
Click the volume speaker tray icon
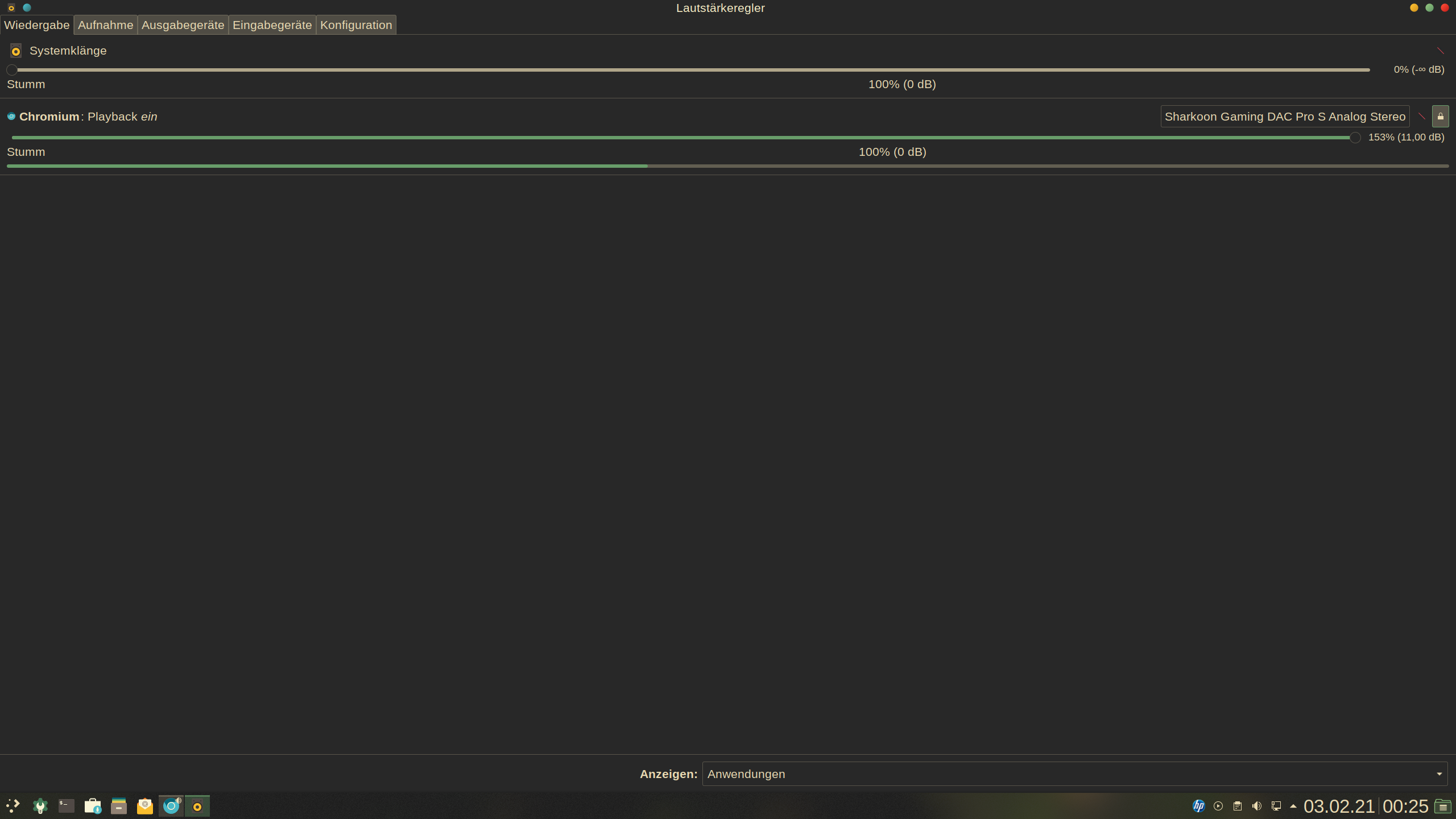[x=1257, y=806]
